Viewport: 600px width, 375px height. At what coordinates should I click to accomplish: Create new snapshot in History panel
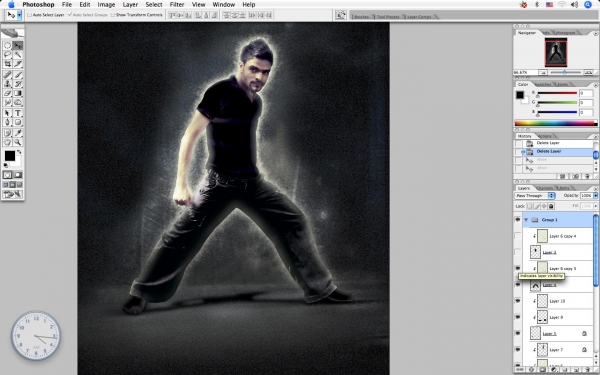click(x=575, y=176)
